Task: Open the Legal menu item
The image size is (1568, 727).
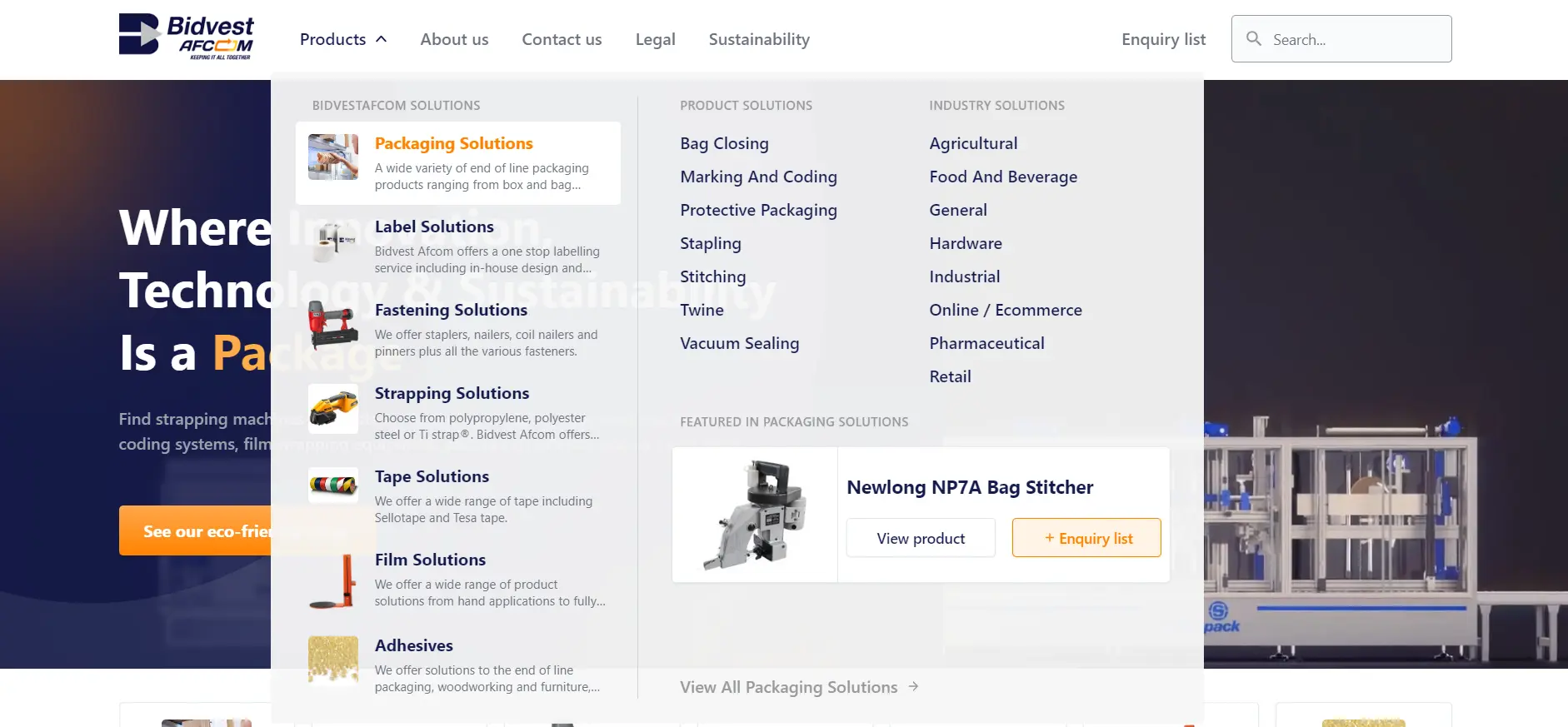Action: [655, 39]
